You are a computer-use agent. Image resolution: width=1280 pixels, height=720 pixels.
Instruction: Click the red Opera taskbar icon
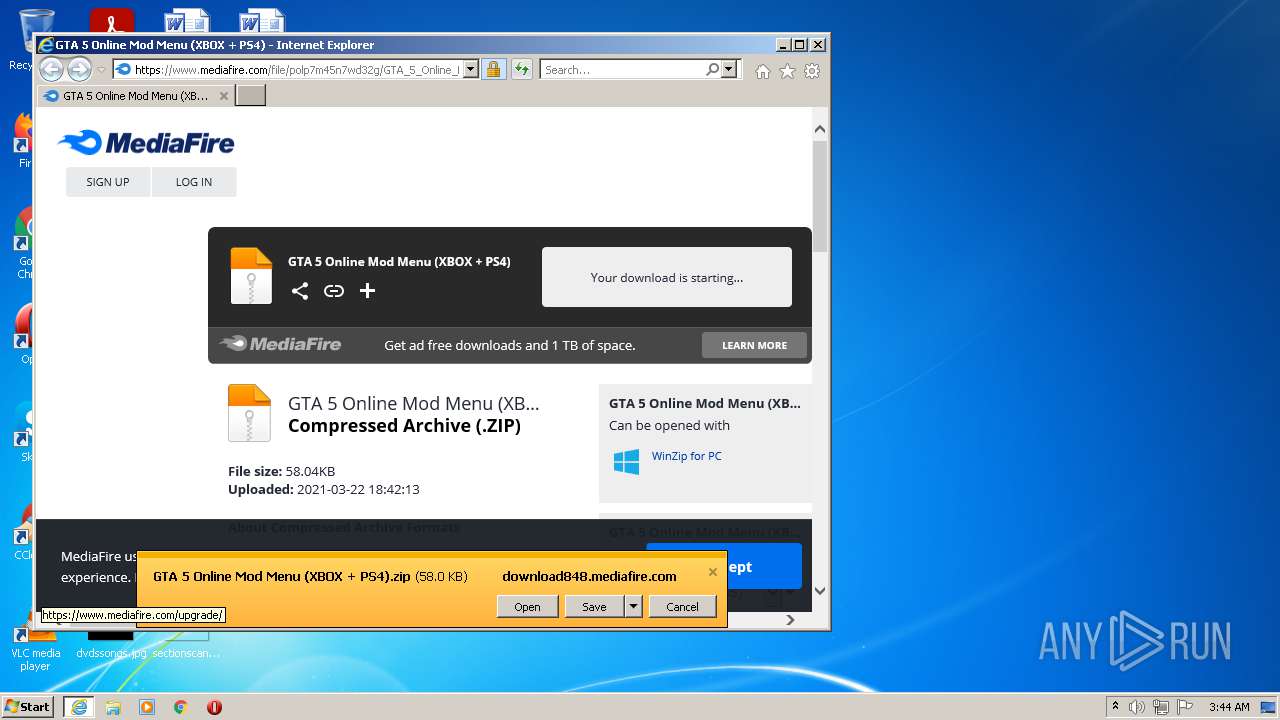pyautogui.click(x=214, y=707)
